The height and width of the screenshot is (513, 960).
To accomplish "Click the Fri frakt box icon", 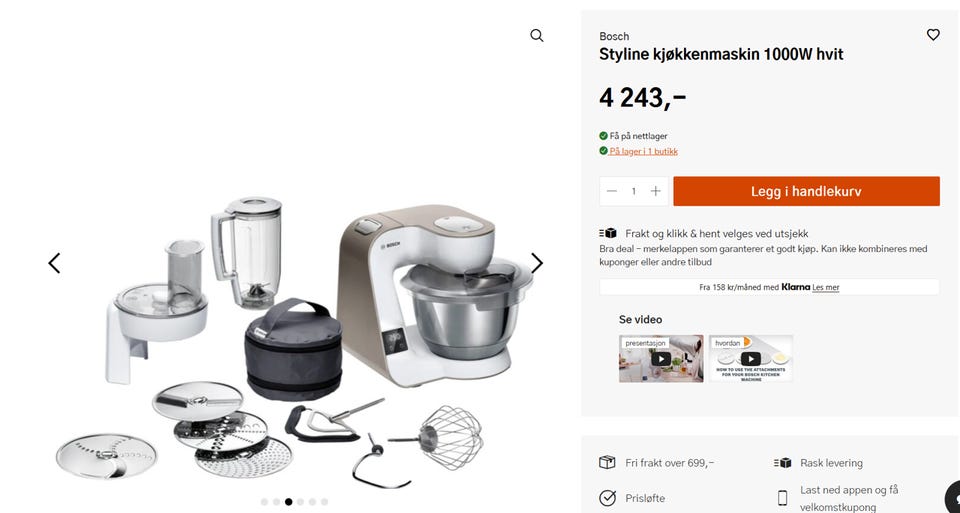I will pos(607,462).
